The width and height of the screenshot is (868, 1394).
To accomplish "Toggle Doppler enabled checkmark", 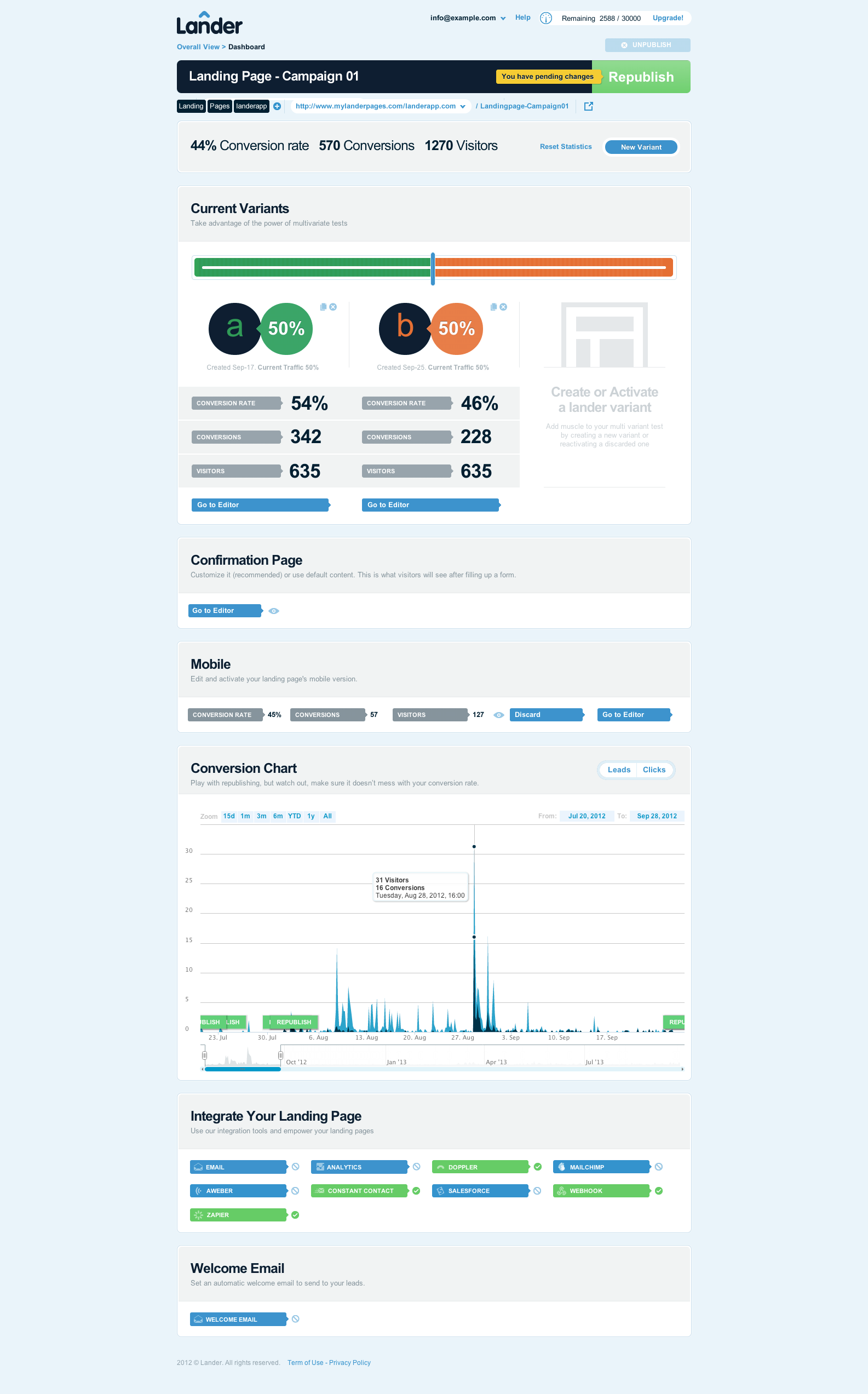I will point(538,1167).
